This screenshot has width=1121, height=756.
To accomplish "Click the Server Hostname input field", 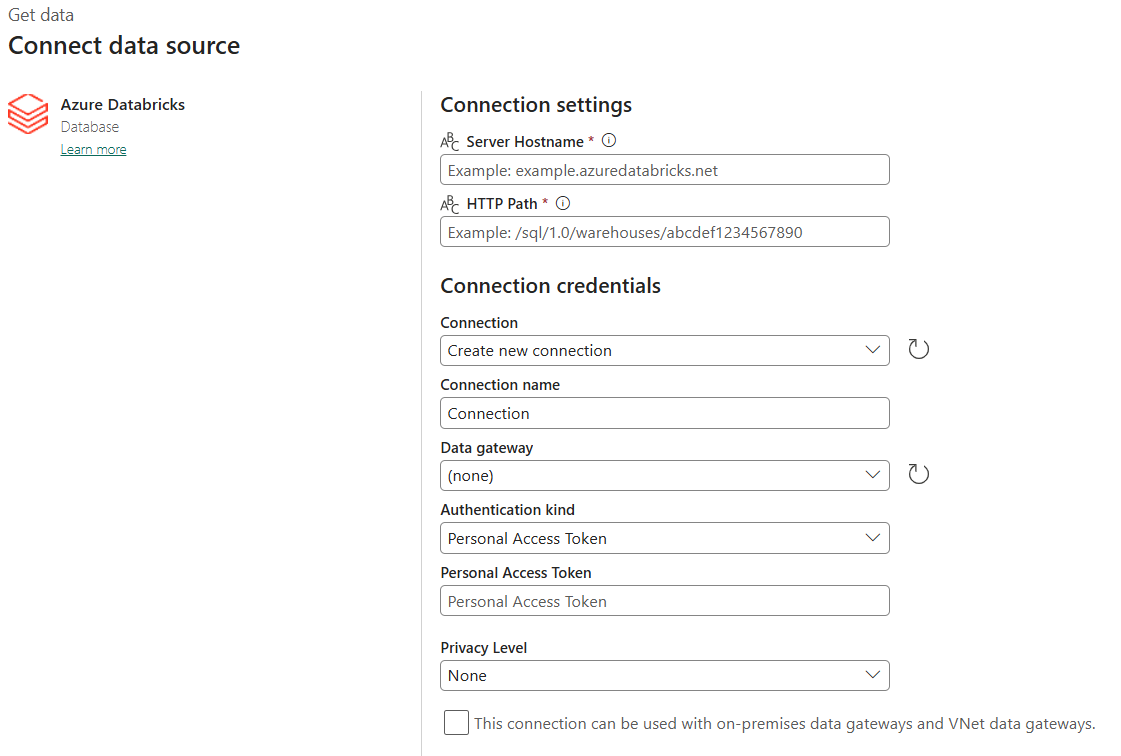I will [664, 170].
